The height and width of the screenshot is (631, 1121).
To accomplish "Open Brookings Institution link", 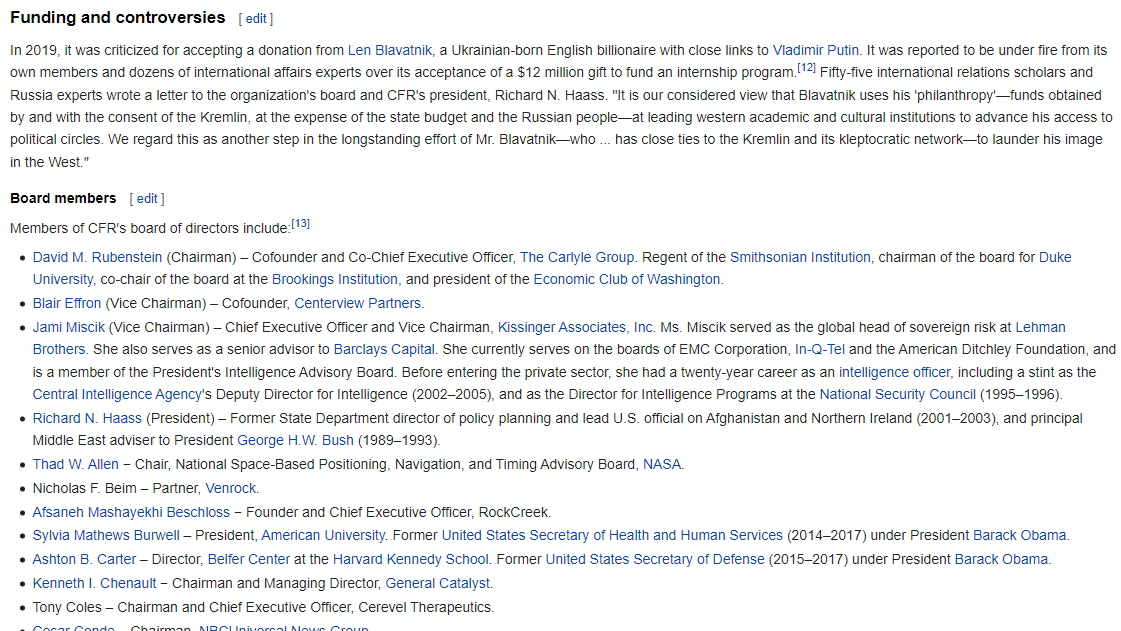I will [x=335, y=279].
